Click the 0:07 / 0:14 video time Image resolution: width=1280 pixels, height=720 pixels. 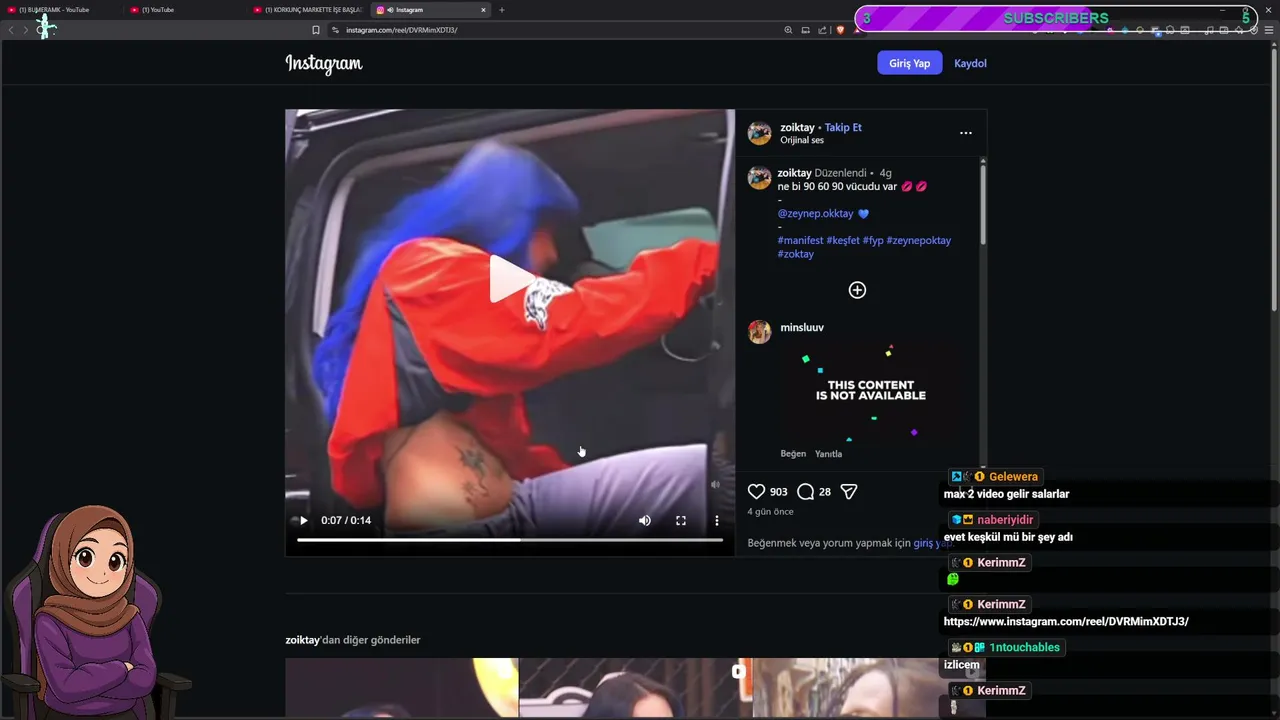pos(346,520)
